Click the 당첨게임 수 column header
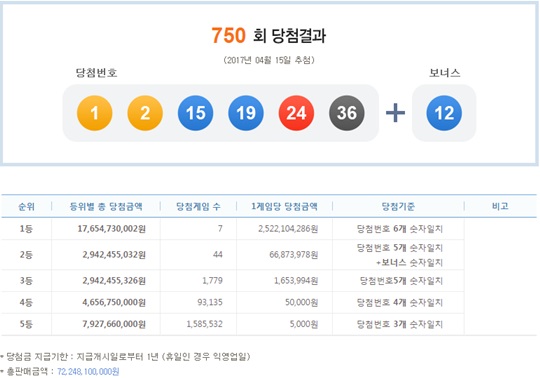Image resolution: width=540 pixels, height=378 pixels. [x=198, y=207]
